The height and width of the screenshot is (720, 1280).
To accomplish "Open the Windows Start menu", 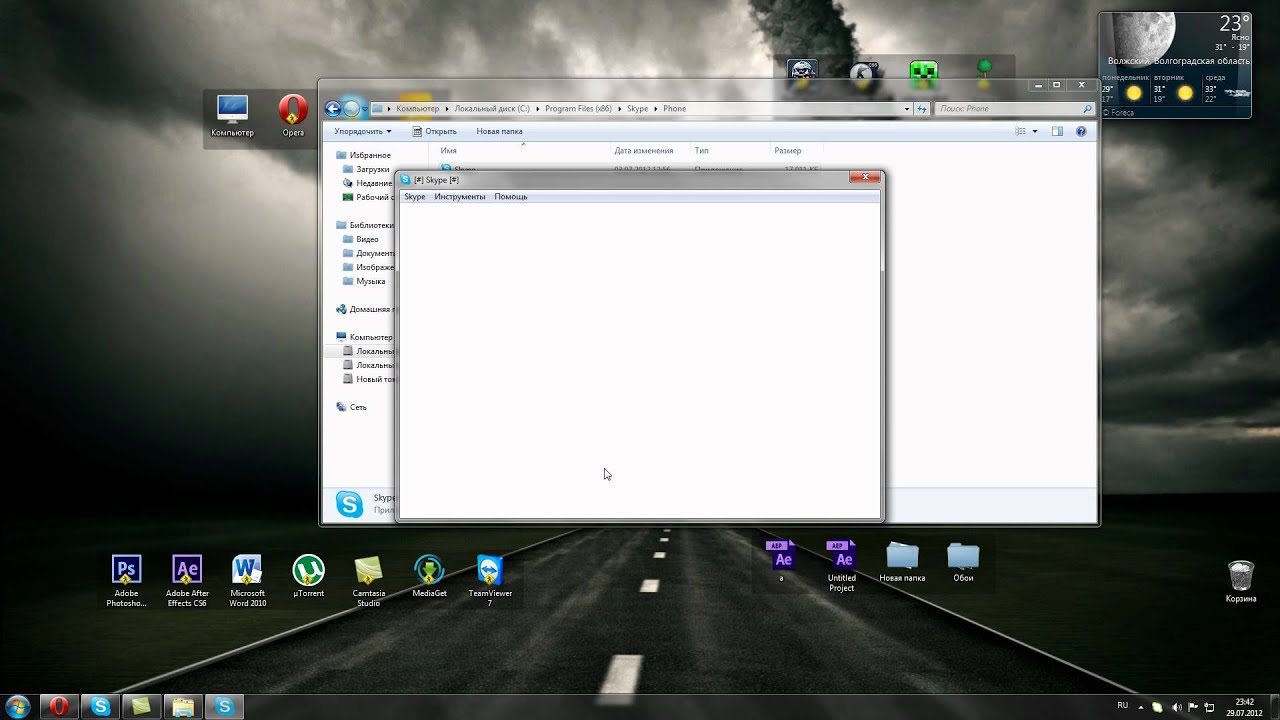I will point(18,707).
